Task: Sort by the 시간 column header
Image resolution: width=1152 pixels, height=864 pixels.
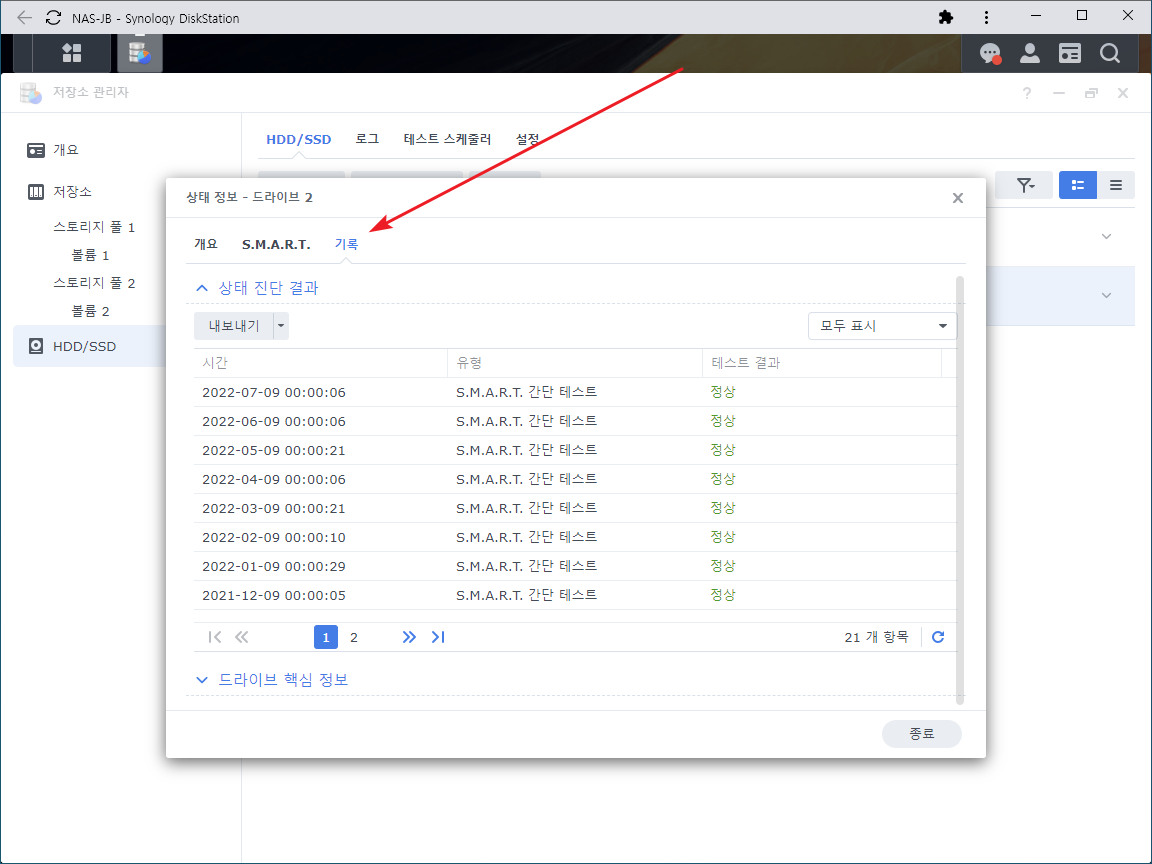Action: pyautogui.click(x=321, y=363)
